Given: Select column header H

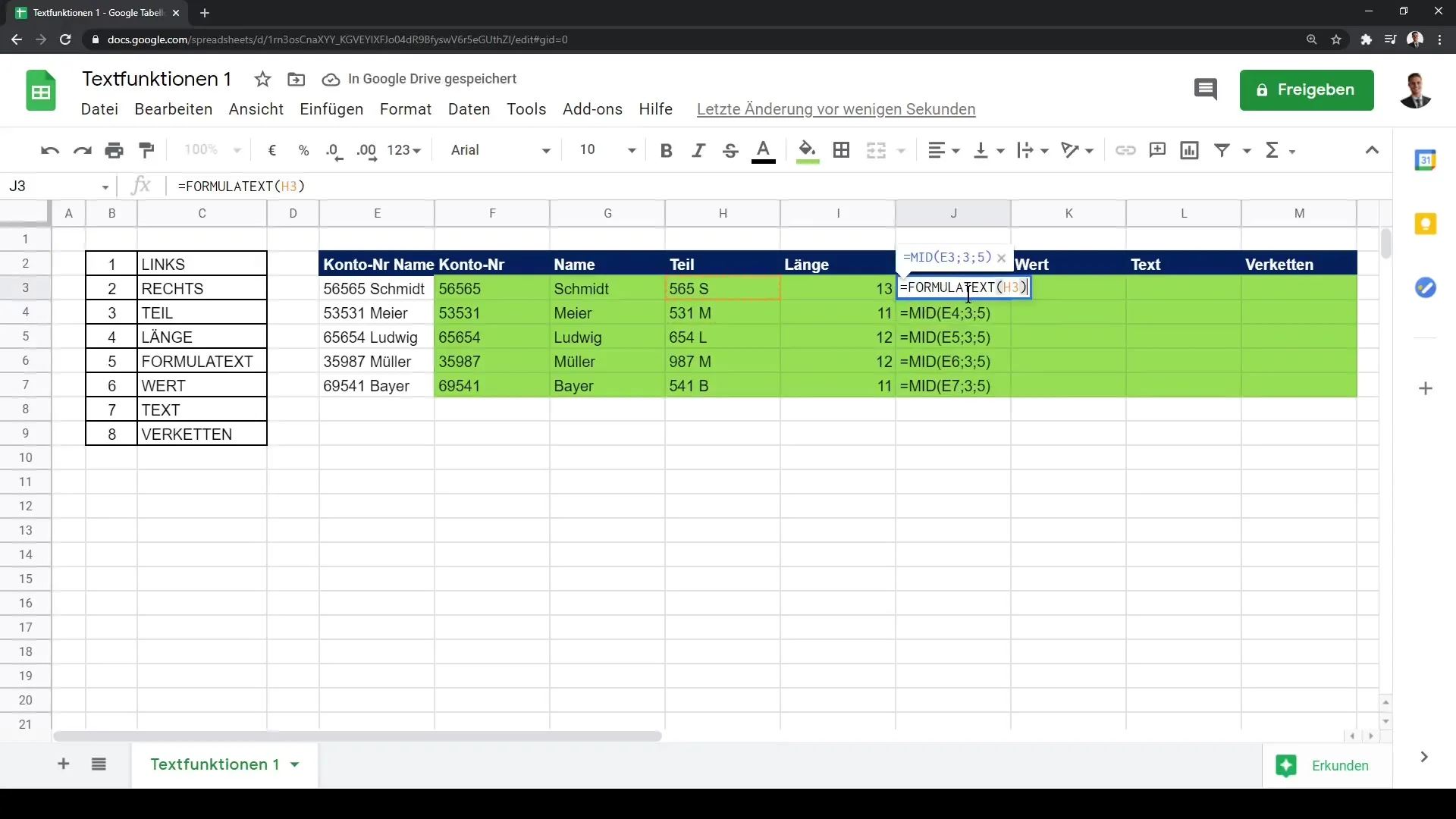Looking at the screenshot, I should 723,213.
